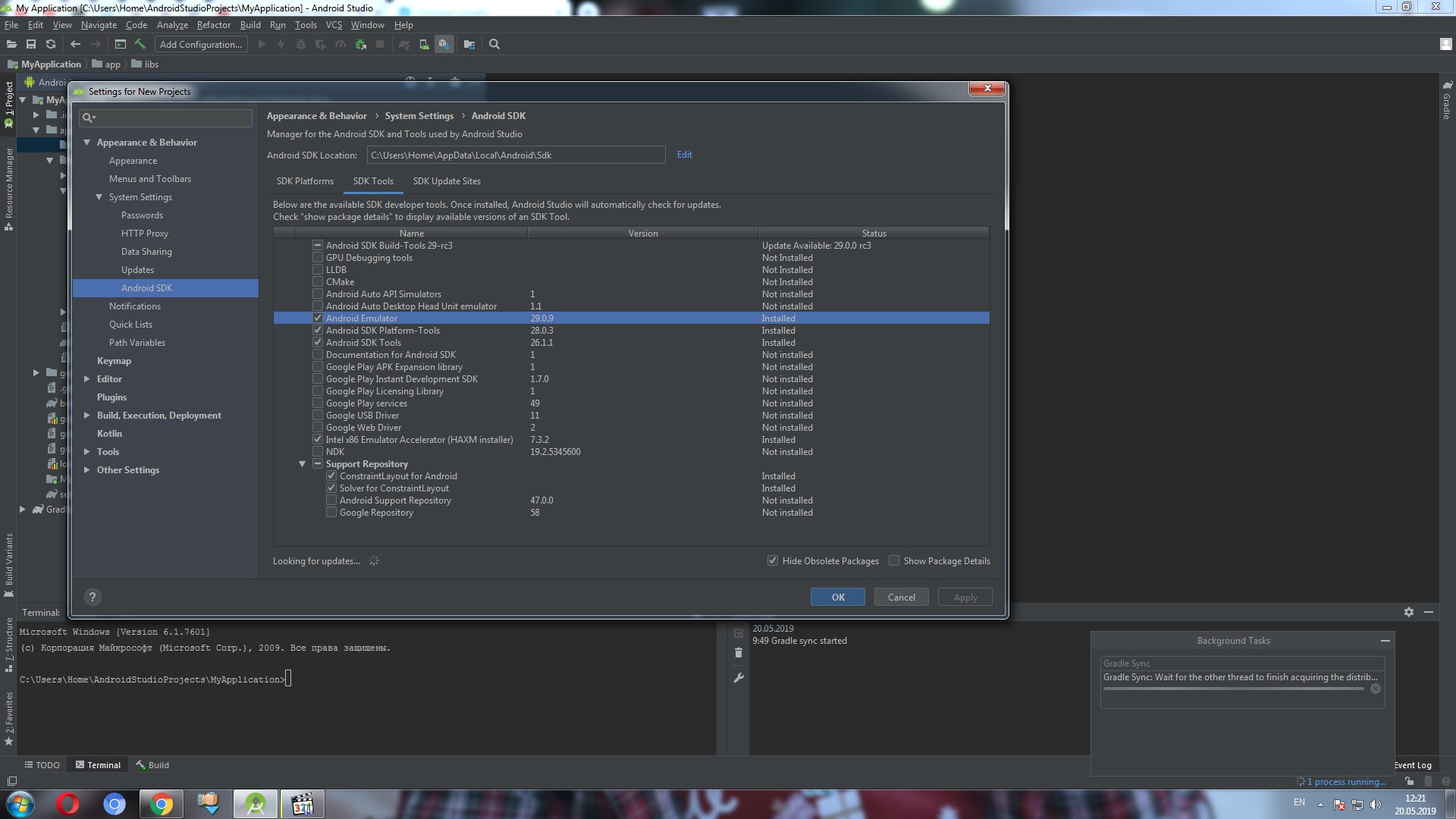The height and width of the screenshot is (819, 1456).
Task: Open the Refactor menu
Action: point(213,25)
